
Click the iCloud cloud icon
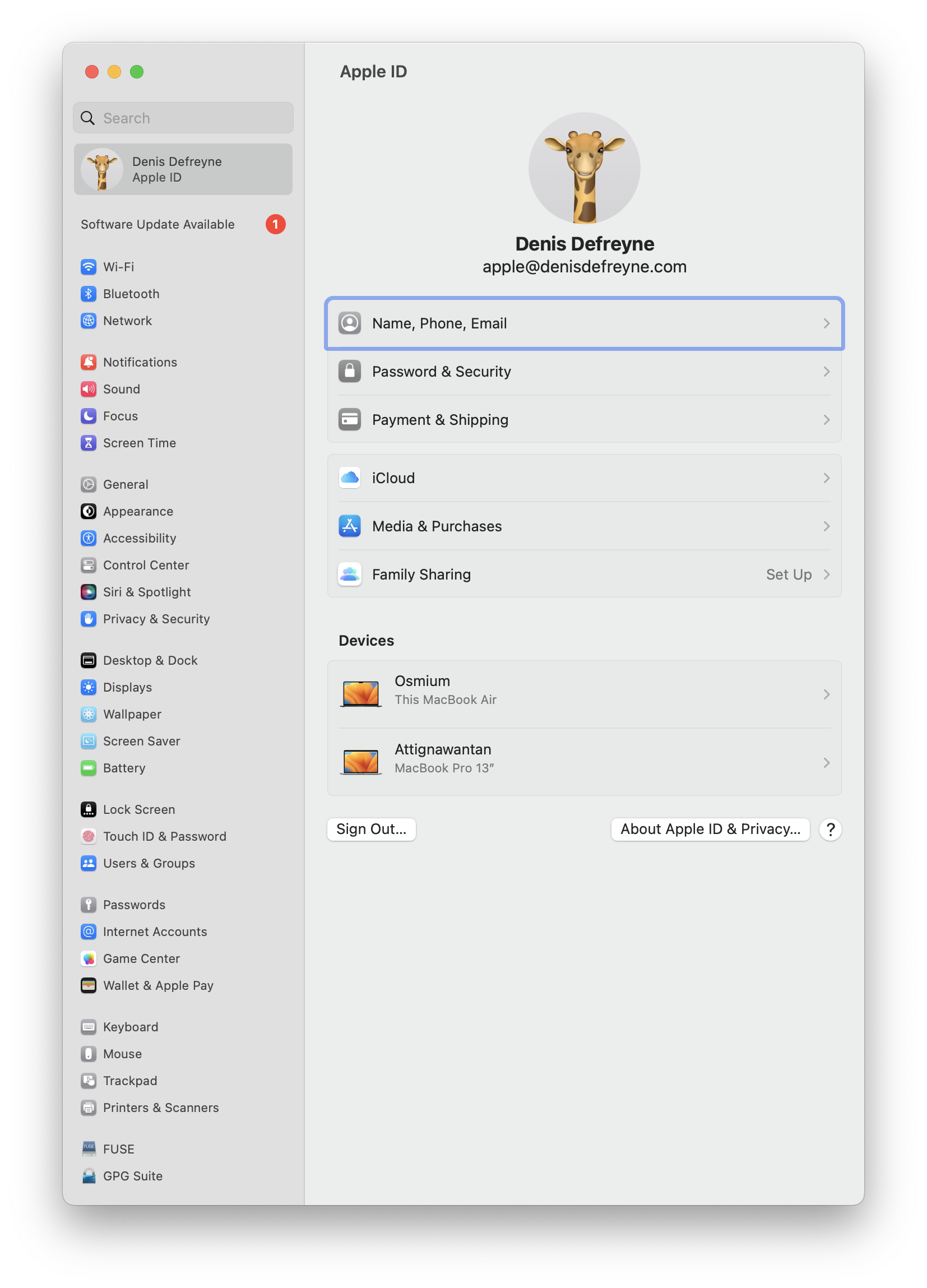coord(350,478)
